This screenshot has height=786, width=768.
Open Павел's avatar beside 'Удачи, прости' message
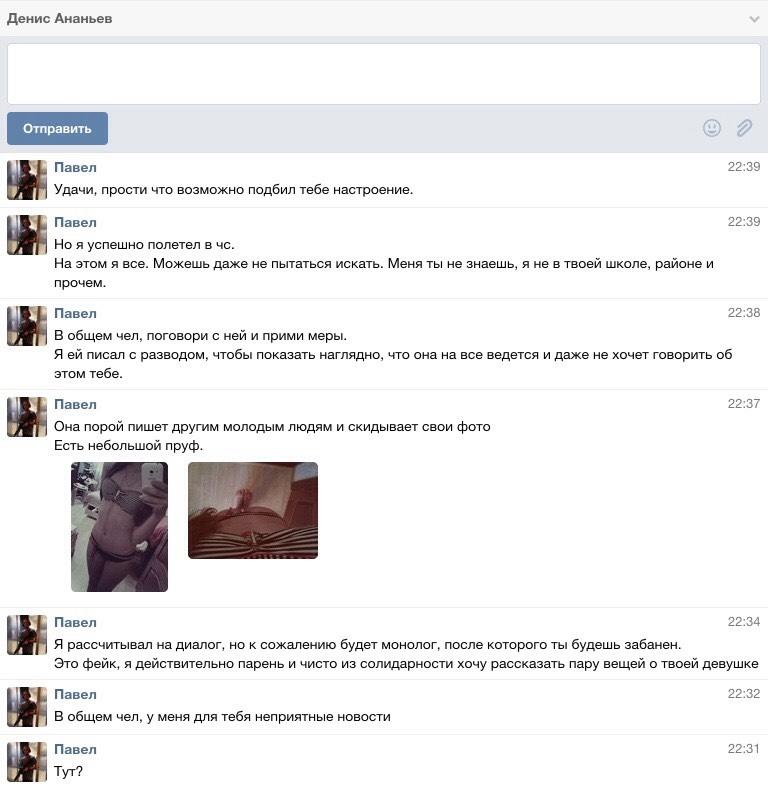(x=27, y=179)
